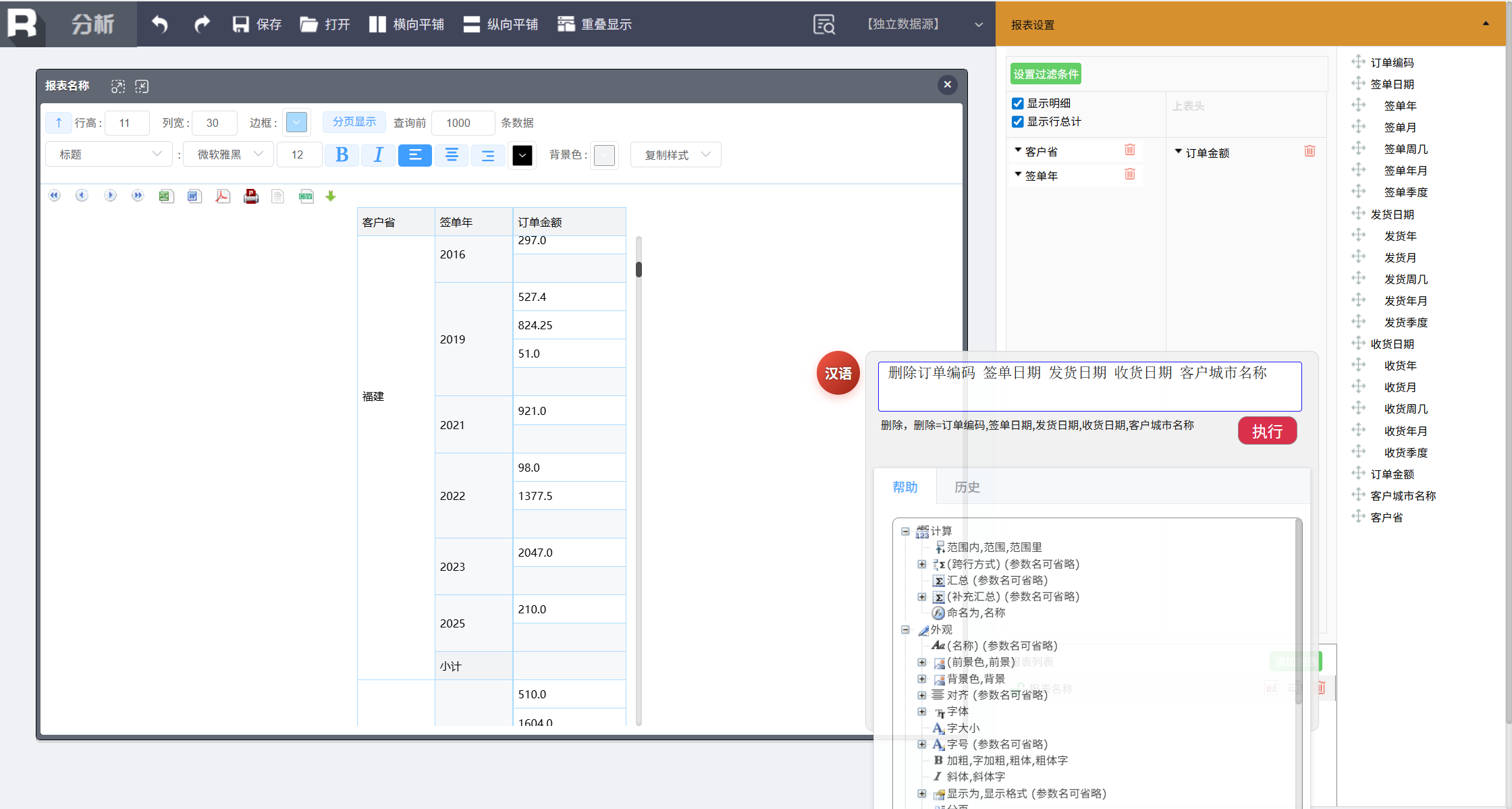Expand the 字体 tree node
This screenshot has height=809, width=1512.
[x=922, y=711]
